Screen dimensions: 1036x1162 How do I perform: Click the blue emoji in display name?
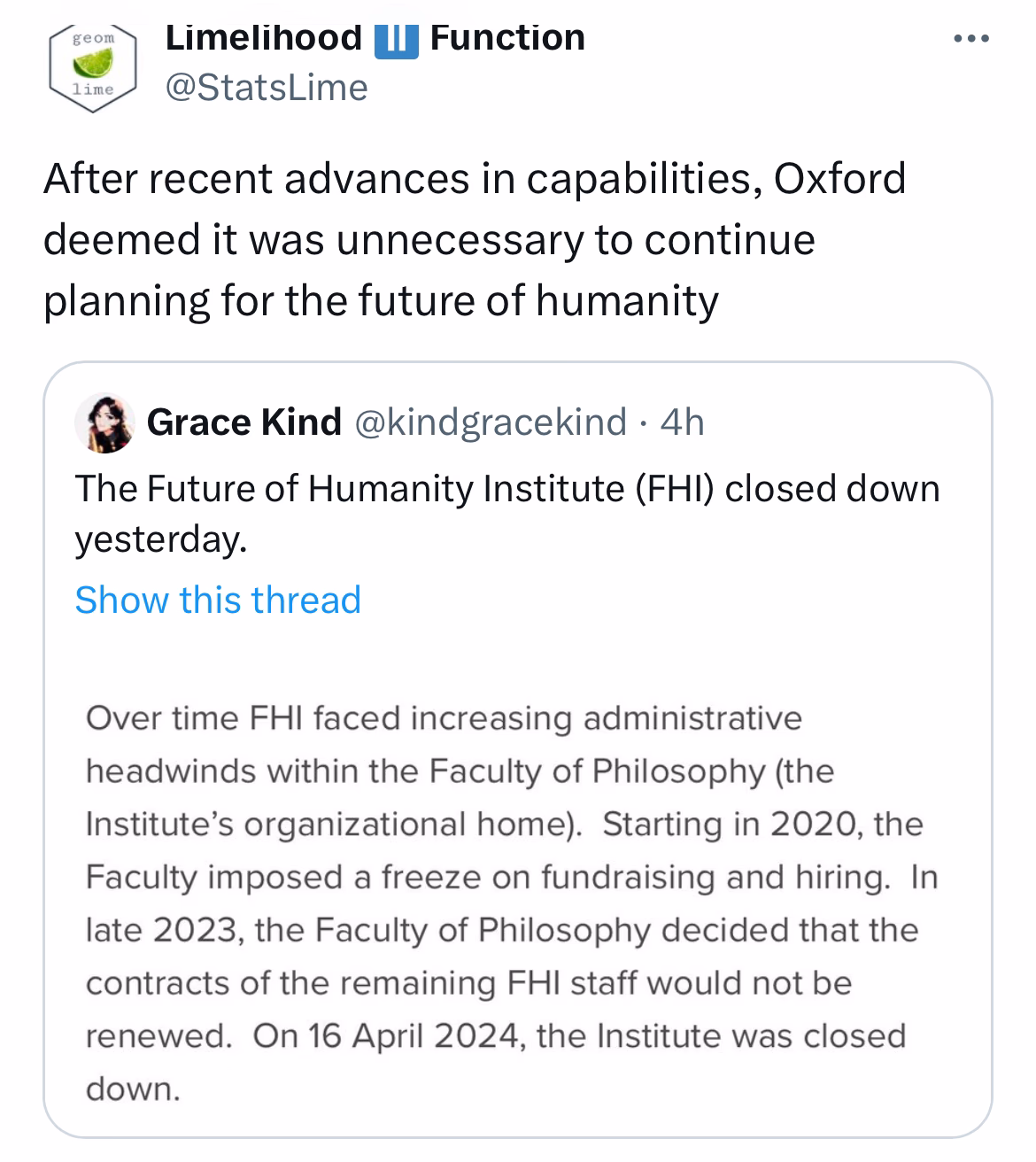[396, 40]
